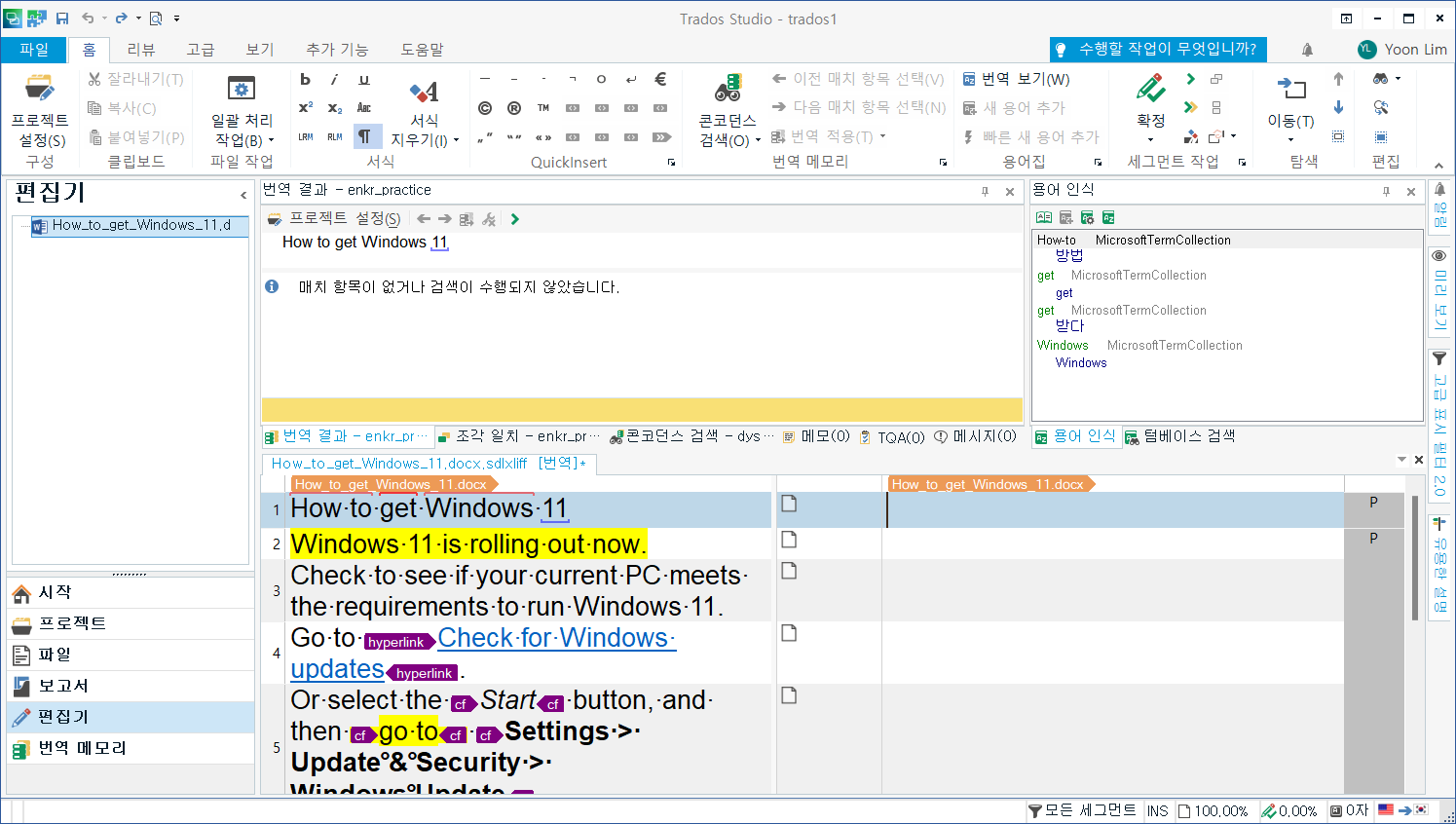
Task: Toggle INS insert mode in status bar
Action: [1157, 810]
